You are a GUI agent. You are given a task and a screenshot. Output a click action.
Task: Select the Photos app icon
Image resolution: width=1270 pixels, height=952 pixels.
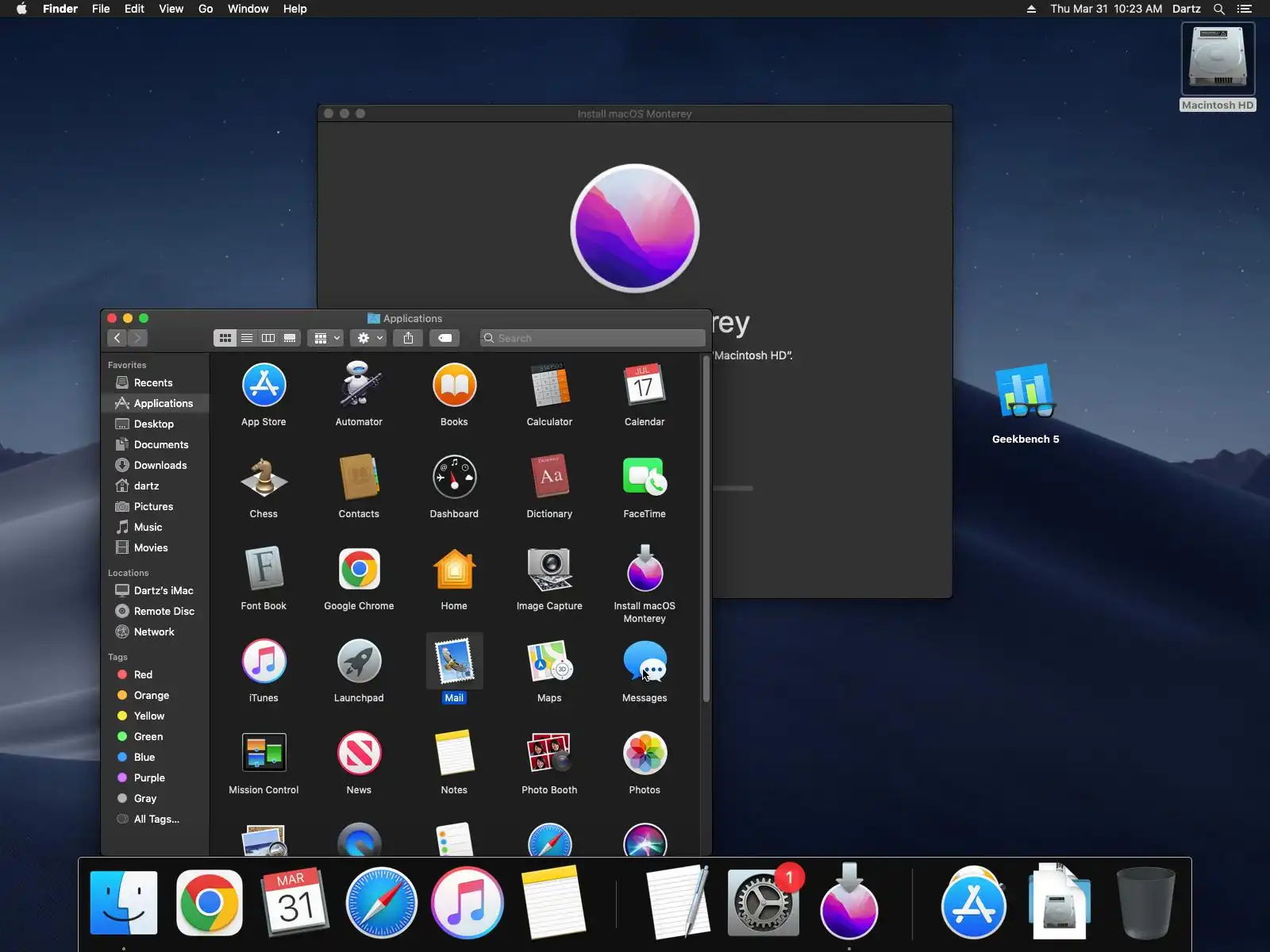pos(645,754)
